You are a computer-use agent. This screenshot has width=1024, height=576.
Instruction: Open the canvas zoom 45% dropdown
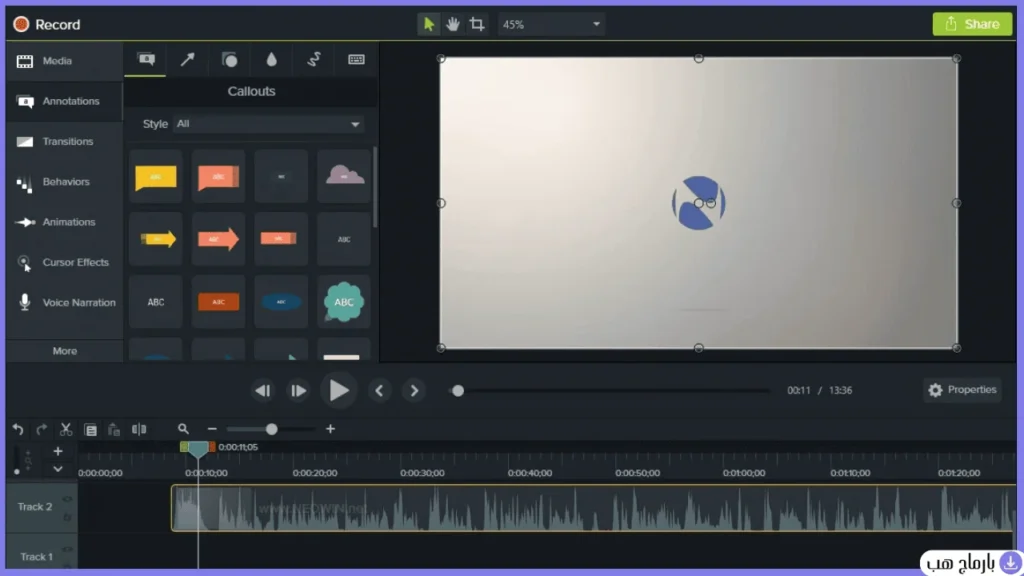coord(551,24)
